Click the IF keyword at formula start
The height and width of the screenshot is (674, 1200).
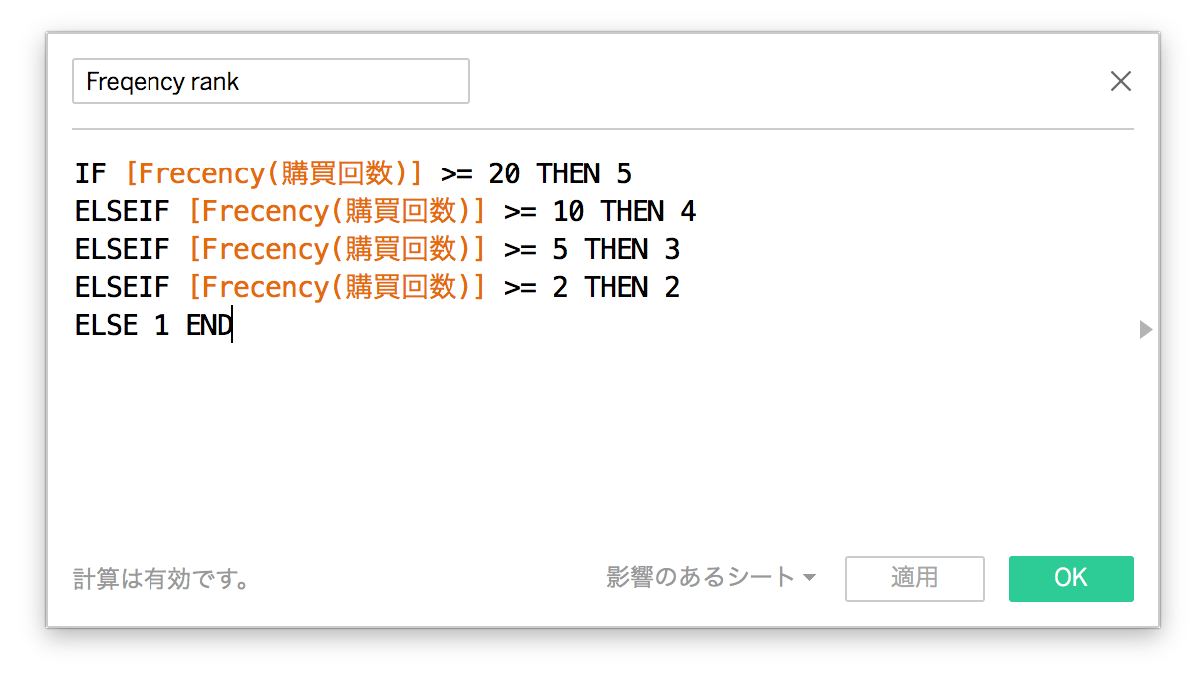(x=90, y=174)
